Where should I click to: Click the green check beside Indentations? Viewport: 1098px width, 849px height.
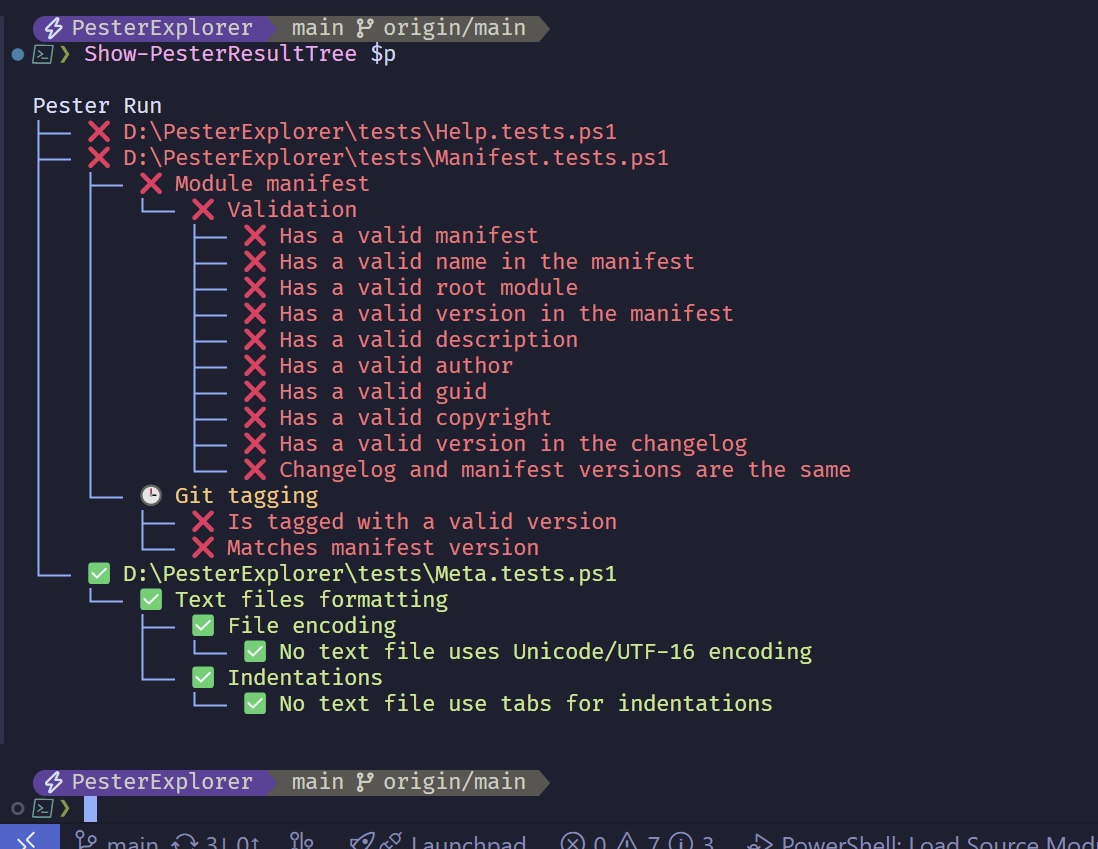[x=203, y=677]
